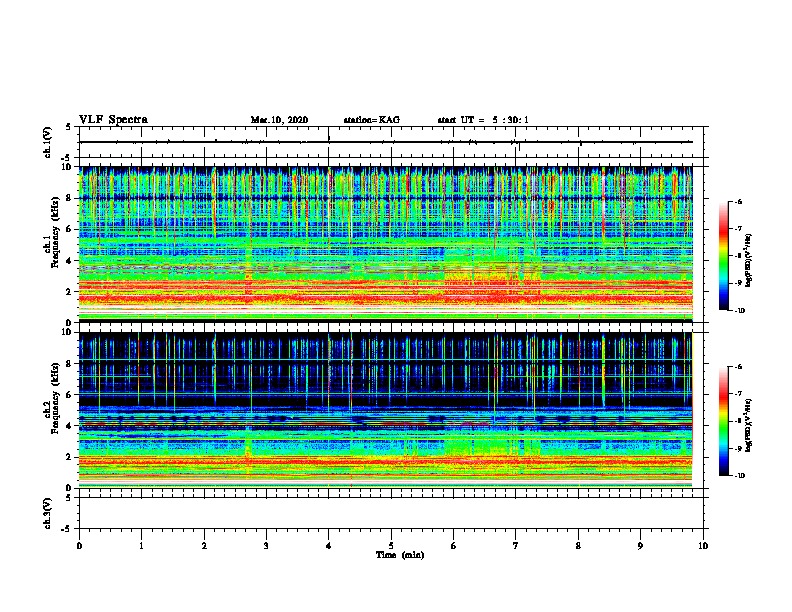Click the time axis tick label "1"
The image size is (792, 612).
point(141,546)
